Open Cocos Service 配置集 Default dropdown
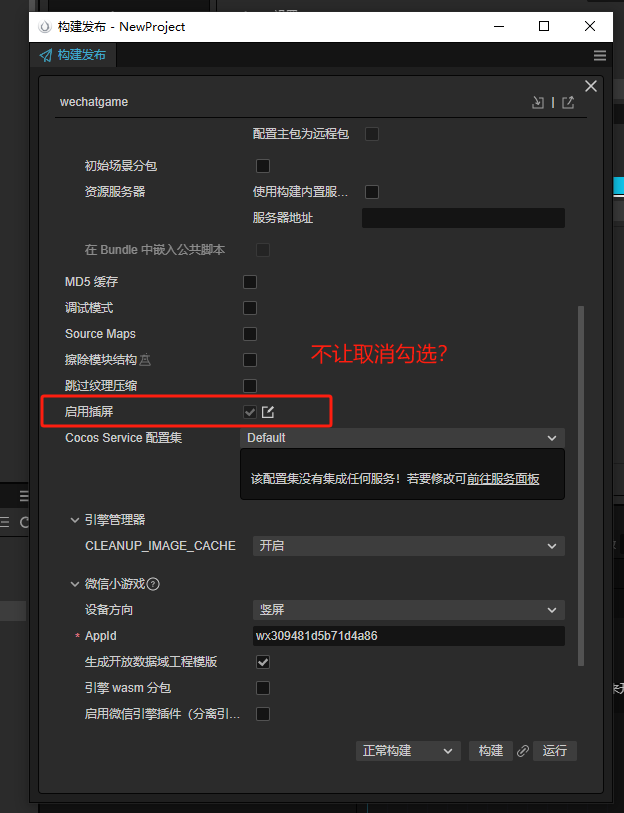This screenshot has width=624, height=813. click(x=402, y=438)
